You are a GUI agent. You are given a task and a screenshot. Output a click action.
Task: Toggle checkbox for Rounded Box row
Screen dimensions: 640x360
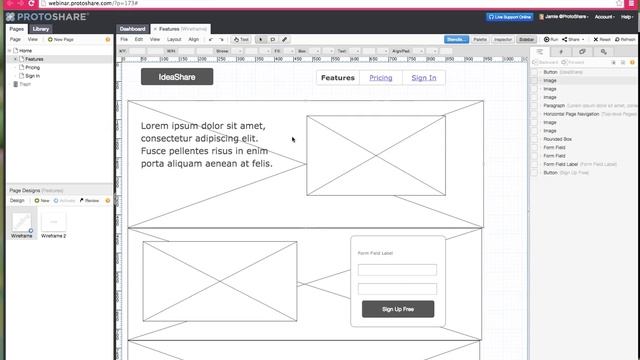(534, 139)
